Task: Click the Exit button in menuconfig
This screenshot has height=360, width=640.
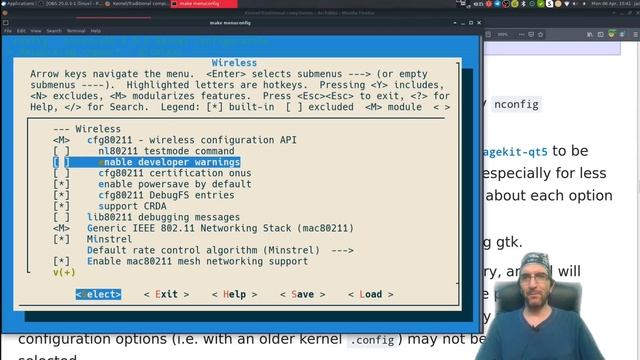Action: [x=166, y=294]
